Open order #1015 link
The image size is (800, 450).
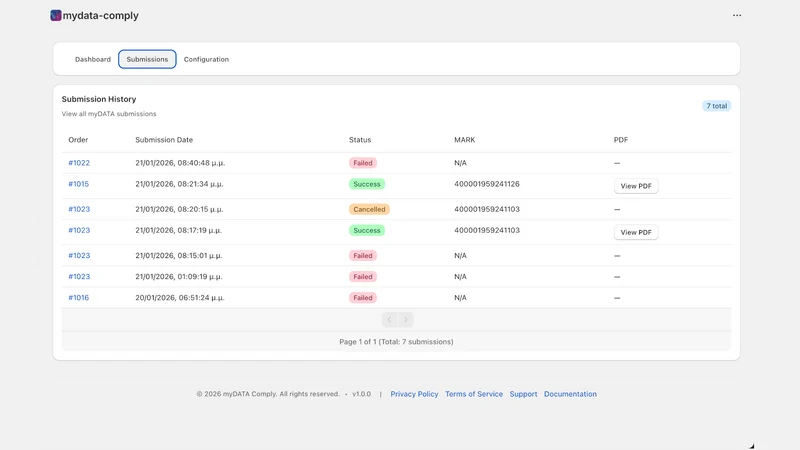coord(79,184)
